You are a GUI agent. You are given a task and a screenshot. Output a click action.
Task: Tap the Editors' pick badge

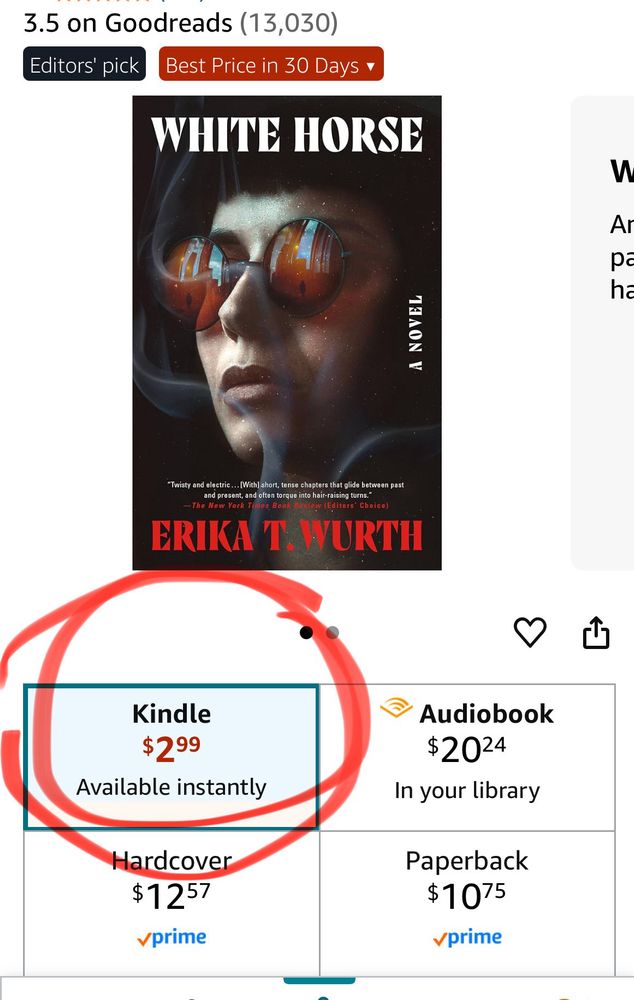(84, 64)
